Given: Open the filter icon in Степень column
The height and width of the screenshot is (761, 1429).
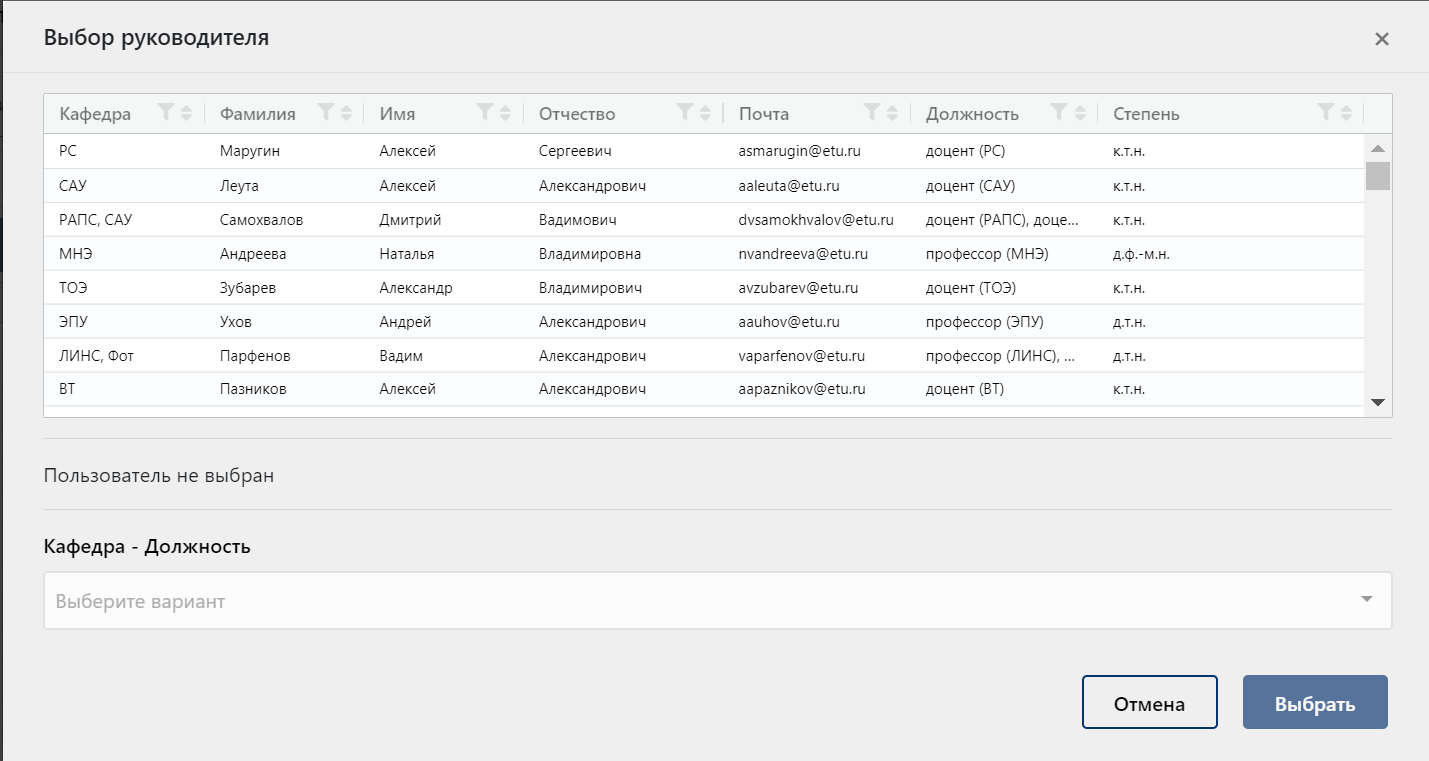Looking at the screenshot, I should [1326, 112].
